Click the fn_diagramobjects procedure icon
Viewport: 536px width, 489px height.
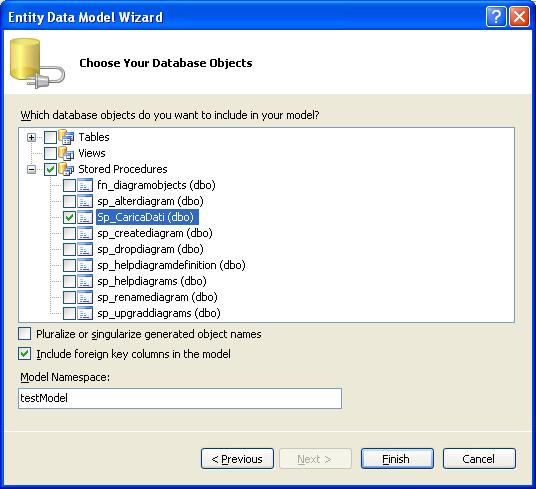click(85, 185)
